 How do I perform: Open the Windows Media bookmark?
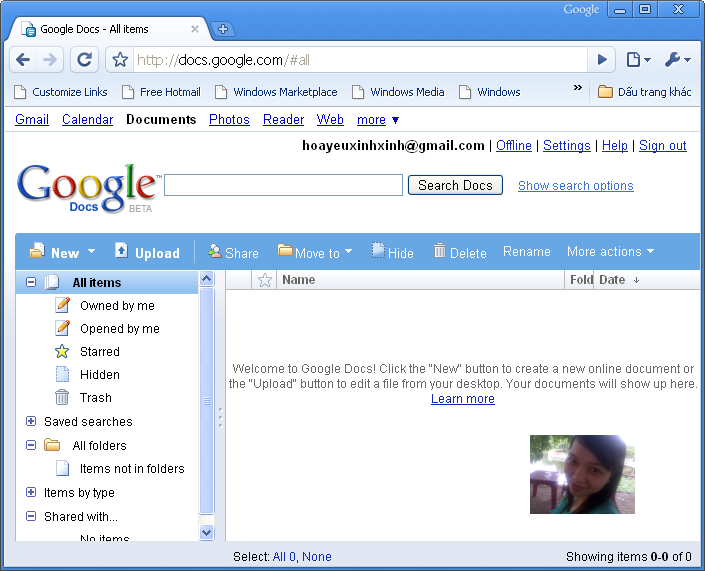tap(398, 92)
